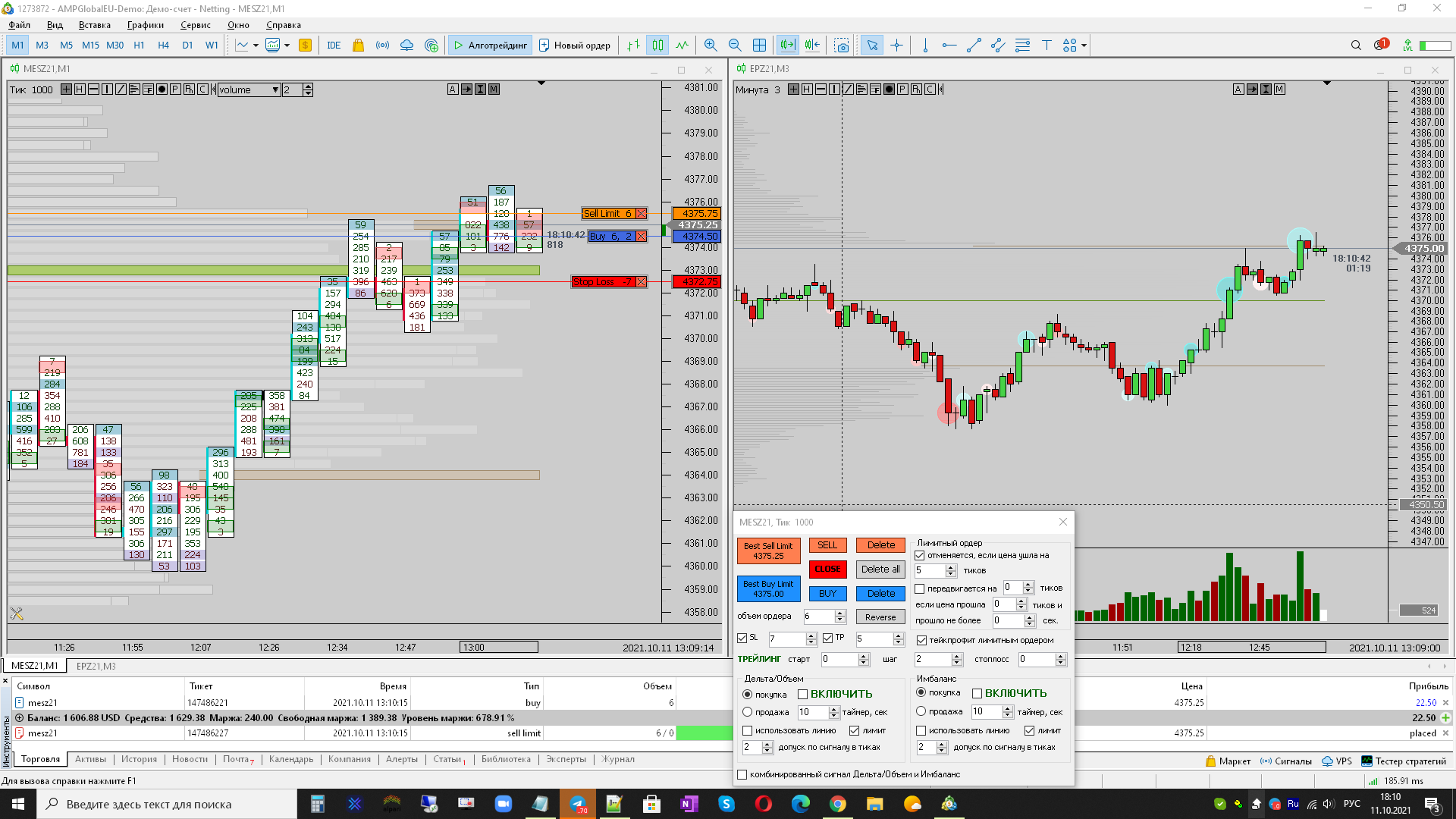Expand the graphical objects dropdown arrow
The height and width of the screenshot is (819, 1456).
1084,45
